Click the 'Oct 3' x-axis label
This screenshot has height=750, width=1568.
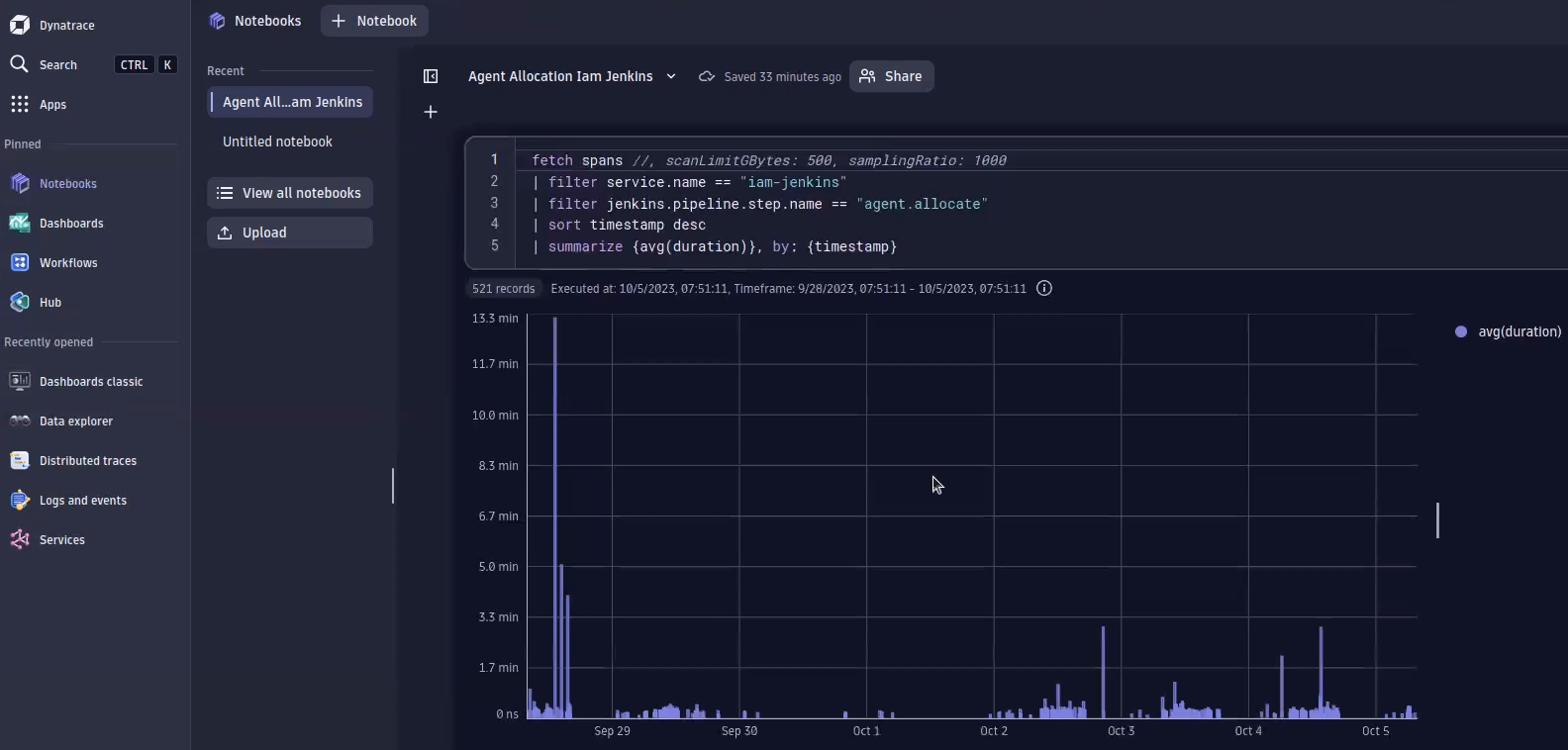(x=1122, y=731)
